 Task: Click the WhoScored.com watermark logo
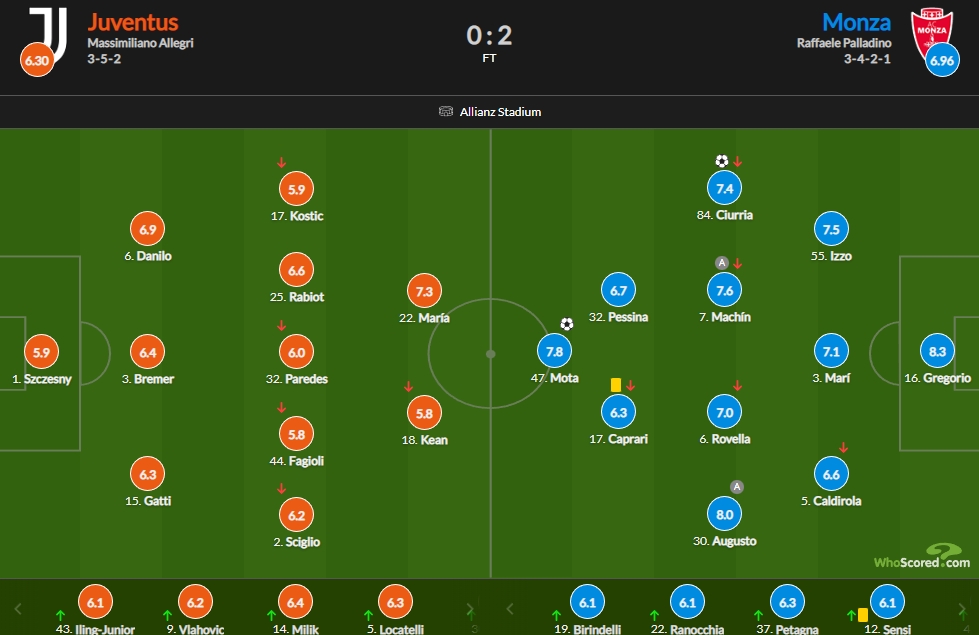(x=922, y=556)
